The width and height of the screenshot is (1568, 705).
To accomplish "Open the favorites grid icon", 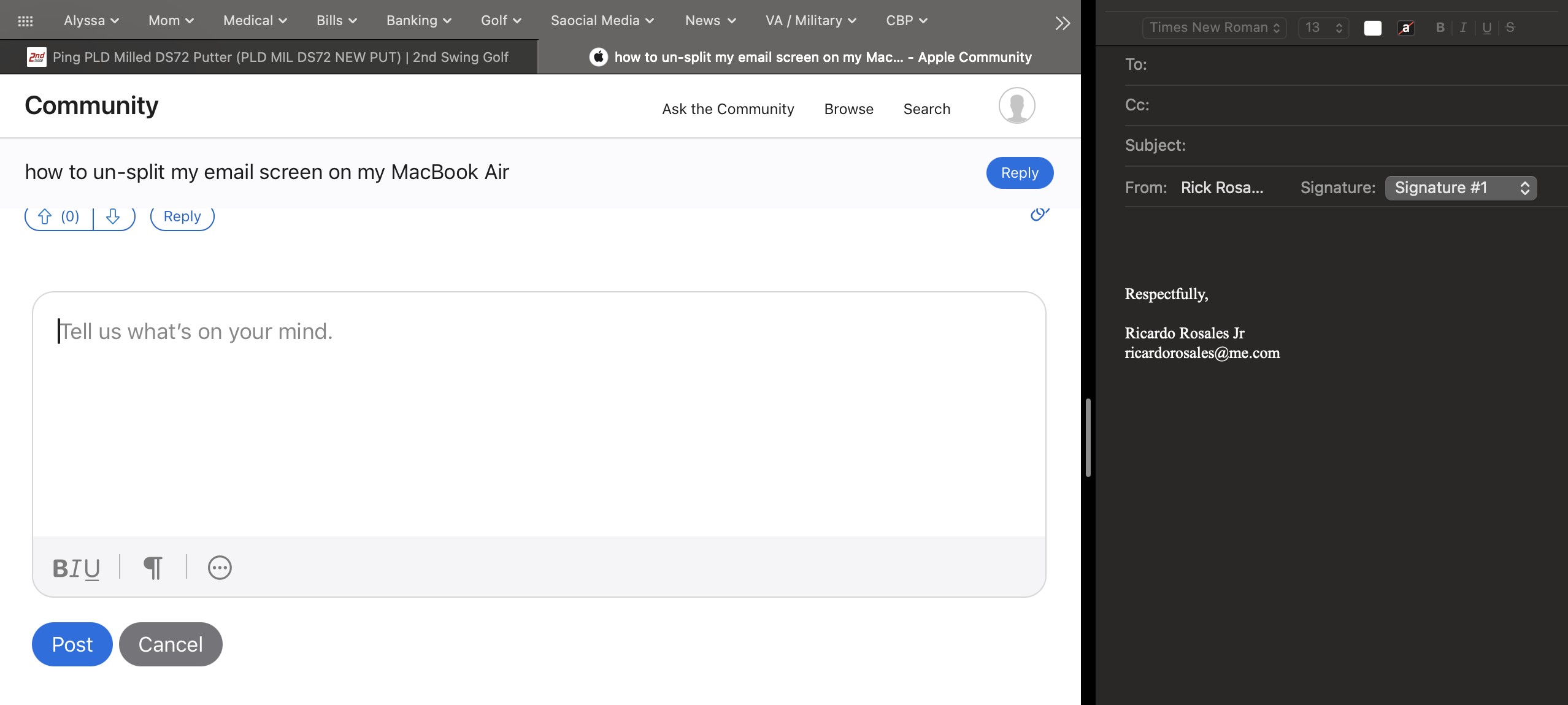I will click(25, 21).
